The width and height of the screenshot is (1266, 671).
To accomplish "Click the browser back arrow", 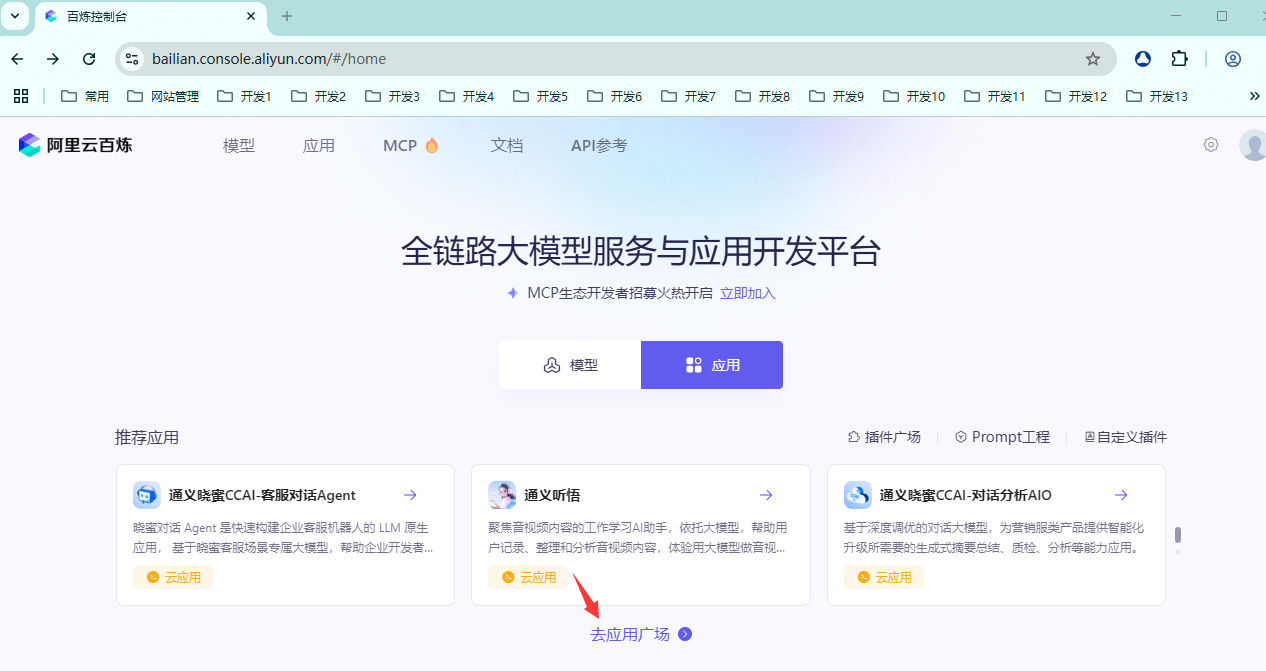I will [x=17, y=59].
